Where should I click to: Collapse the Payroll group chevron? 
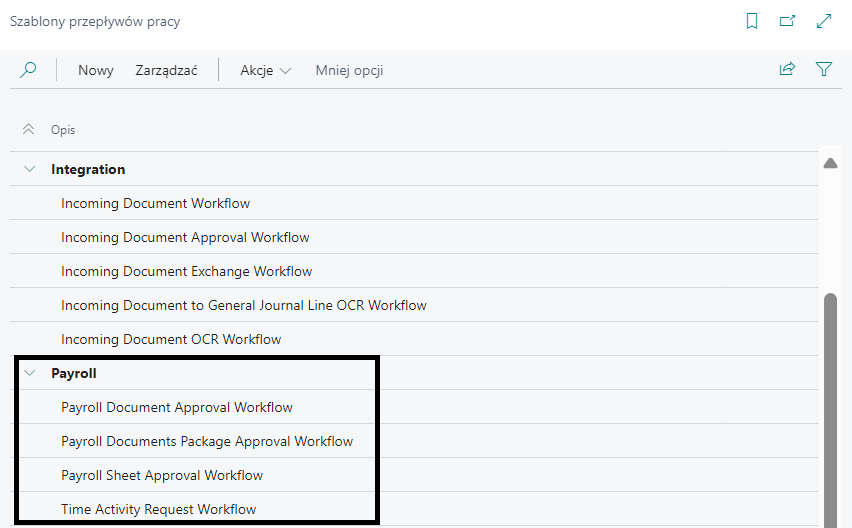point(30,373)
